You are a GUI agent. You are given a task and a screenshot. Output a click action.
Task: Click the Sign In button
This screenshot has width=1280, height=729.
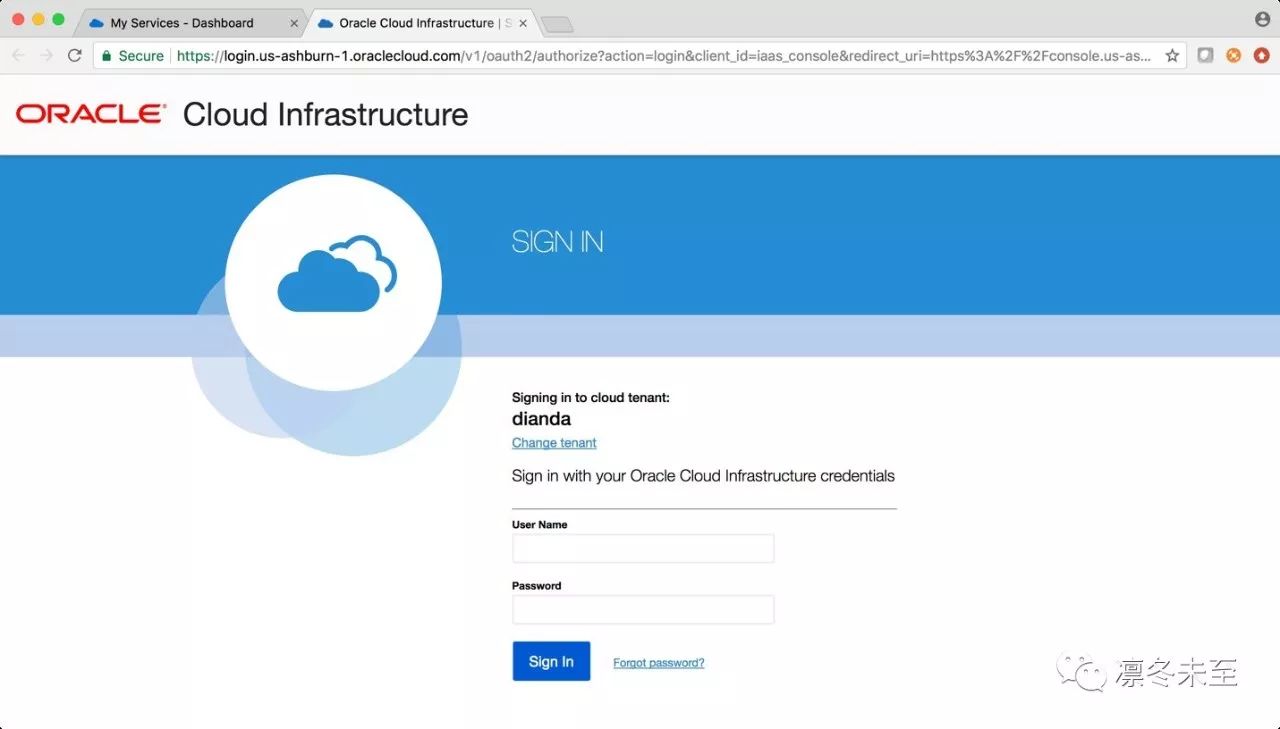point(551,661)
